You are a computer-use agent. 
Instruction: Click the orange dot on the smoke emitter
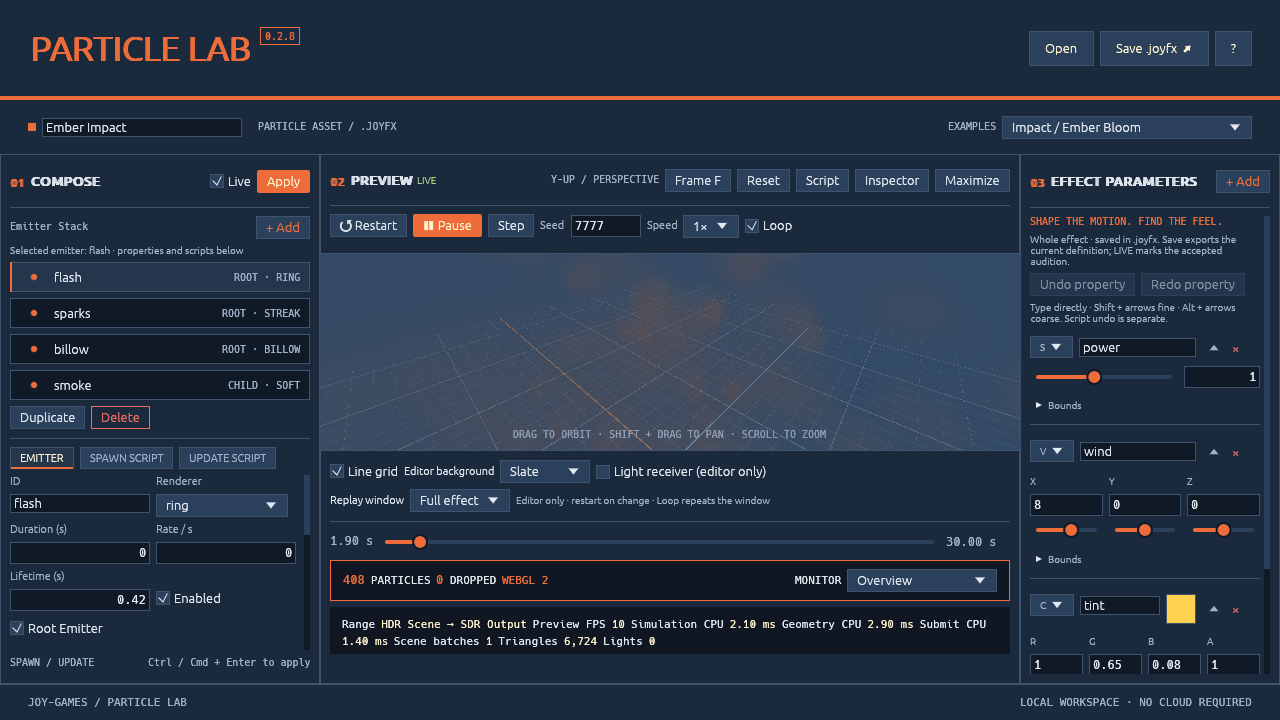pos(34,385)
